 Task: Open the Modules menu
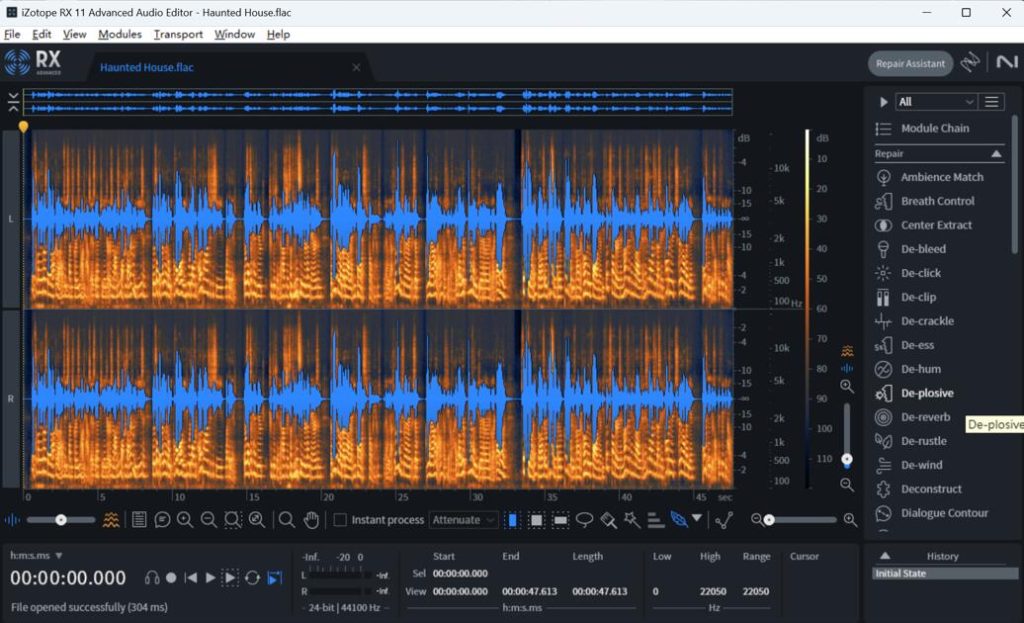tap(119, 33)
